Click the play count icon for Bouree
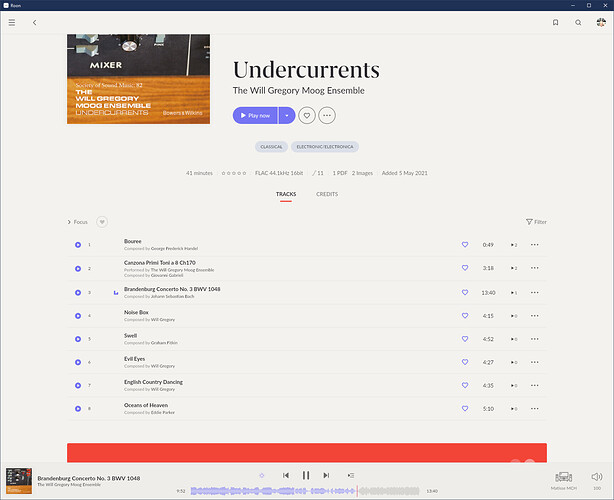 point(514,245)
